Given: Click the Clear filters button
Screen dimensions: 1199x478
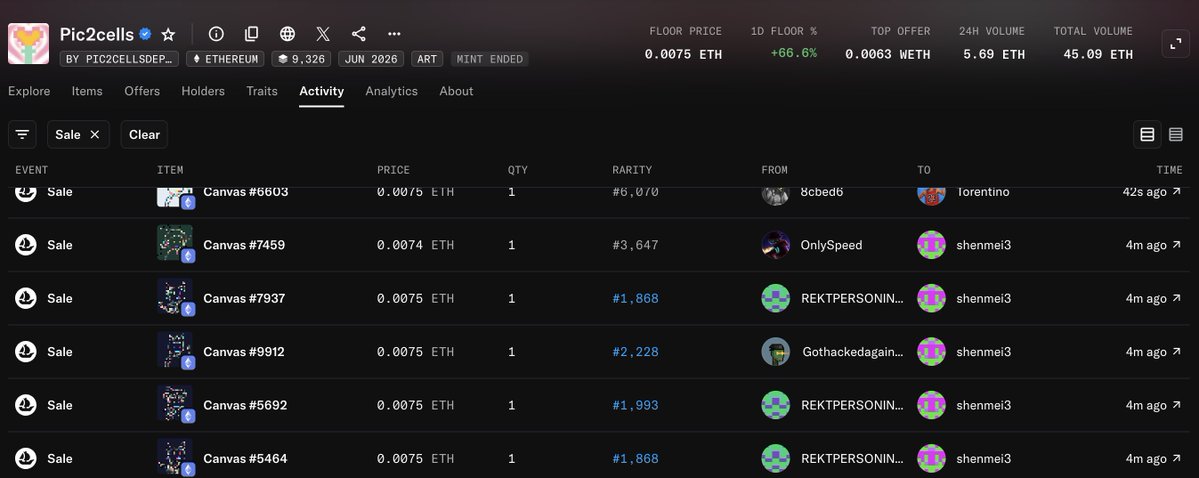Looking at the screenshot, I should click(144, 135).
